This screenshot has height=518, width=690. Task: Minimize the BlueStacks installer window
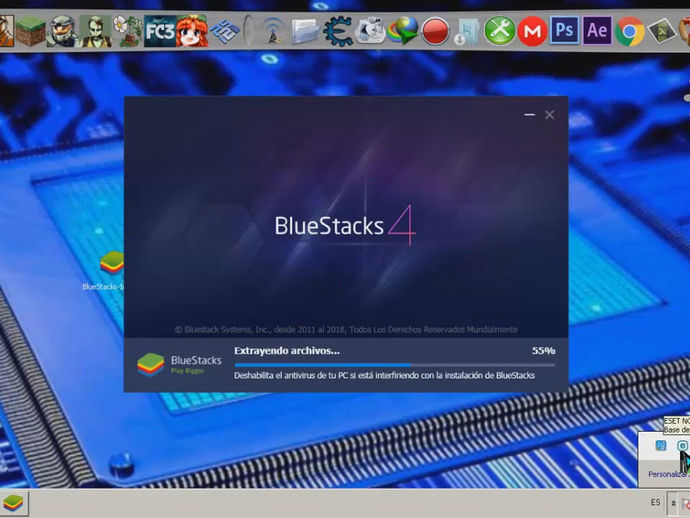pos(529,115)
